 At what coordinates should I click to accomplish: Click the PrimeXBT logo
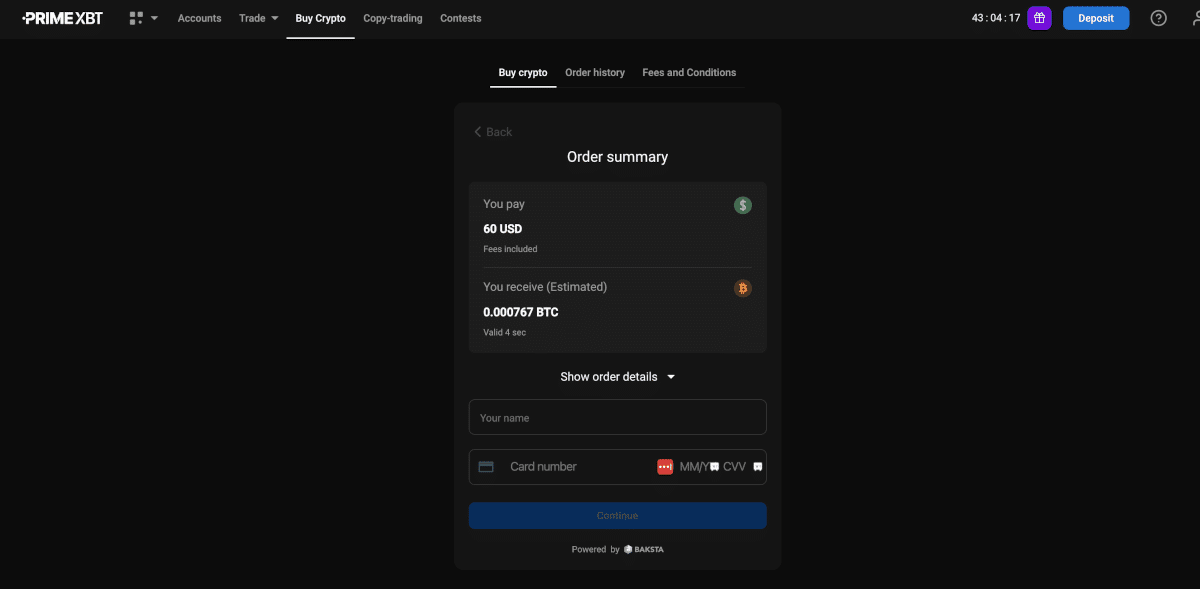click(x=62, y=18)
